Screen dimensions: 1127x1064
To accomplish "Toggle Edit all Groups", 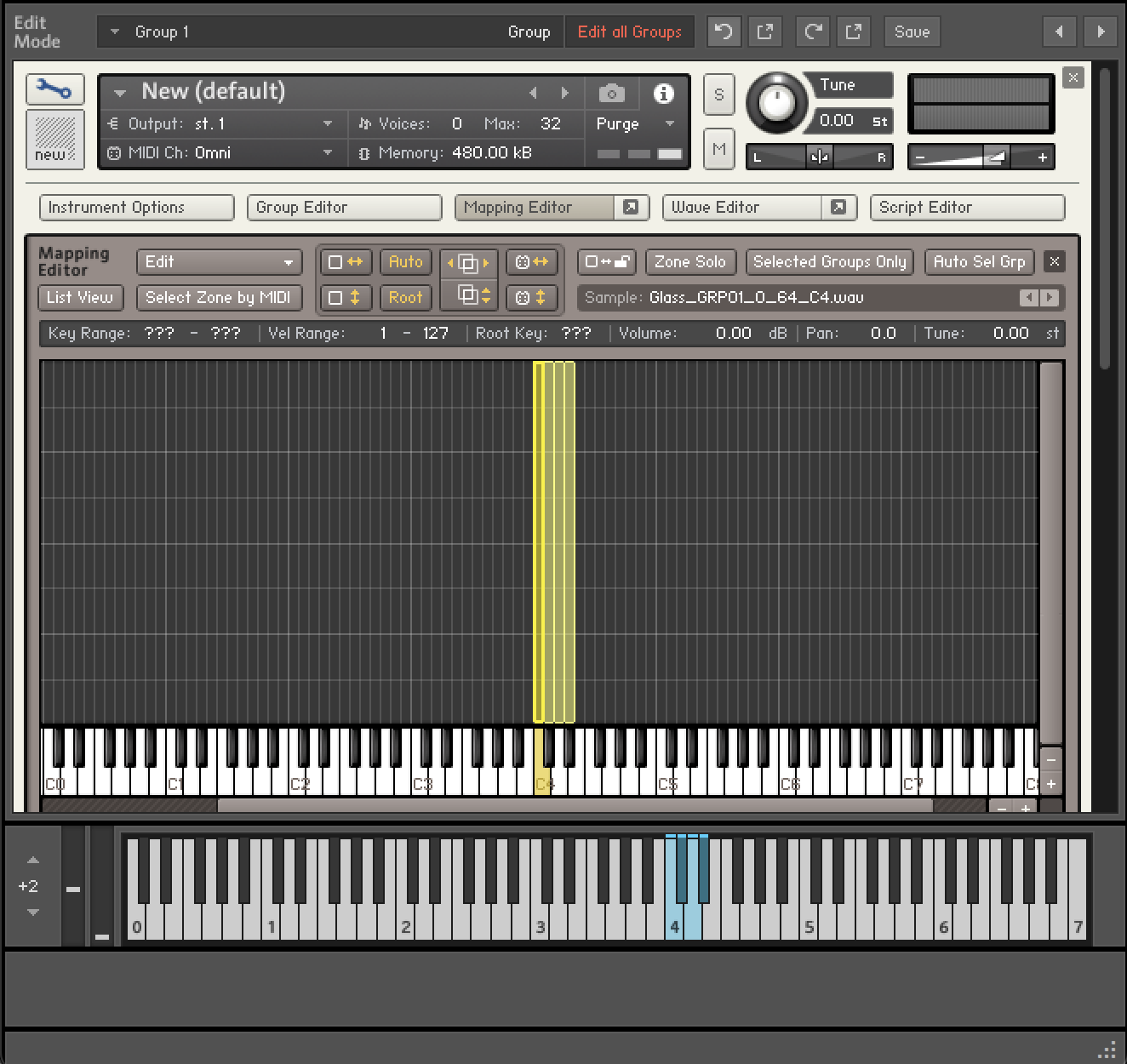I will pos(629,31).
